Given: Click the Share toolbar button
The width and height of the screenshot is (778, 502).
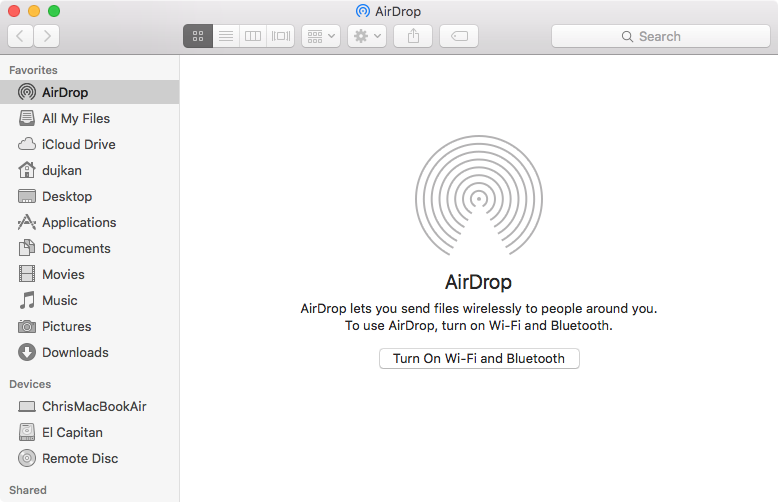Looking at the screenshot, I should (413, 36).
